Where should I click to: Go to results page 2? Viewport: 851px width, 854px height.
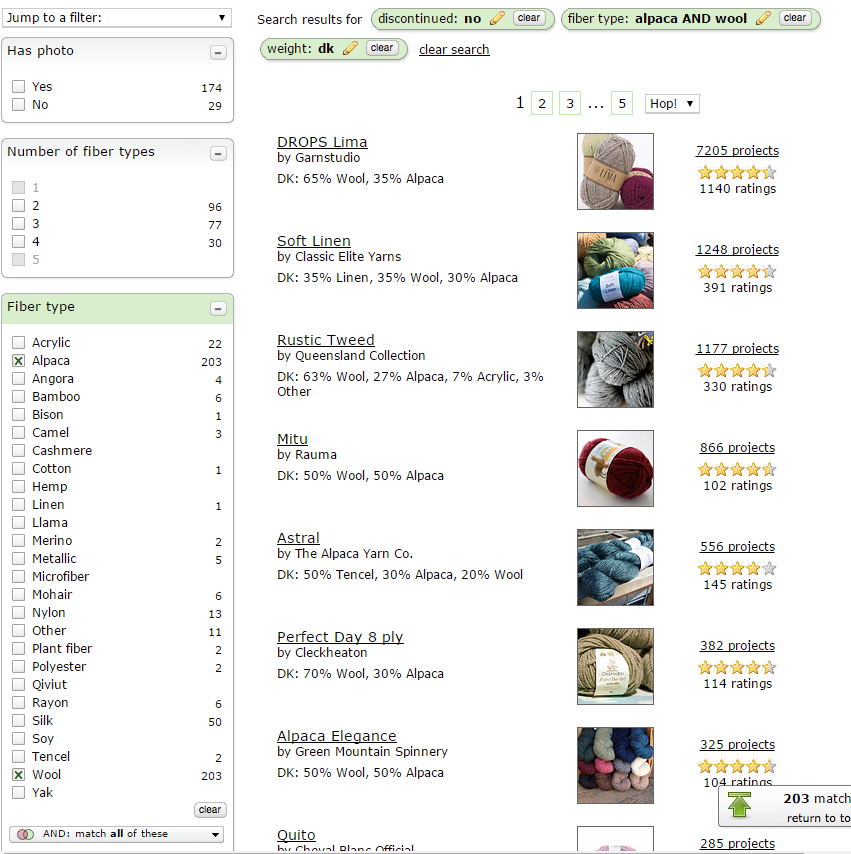(542, 103)
